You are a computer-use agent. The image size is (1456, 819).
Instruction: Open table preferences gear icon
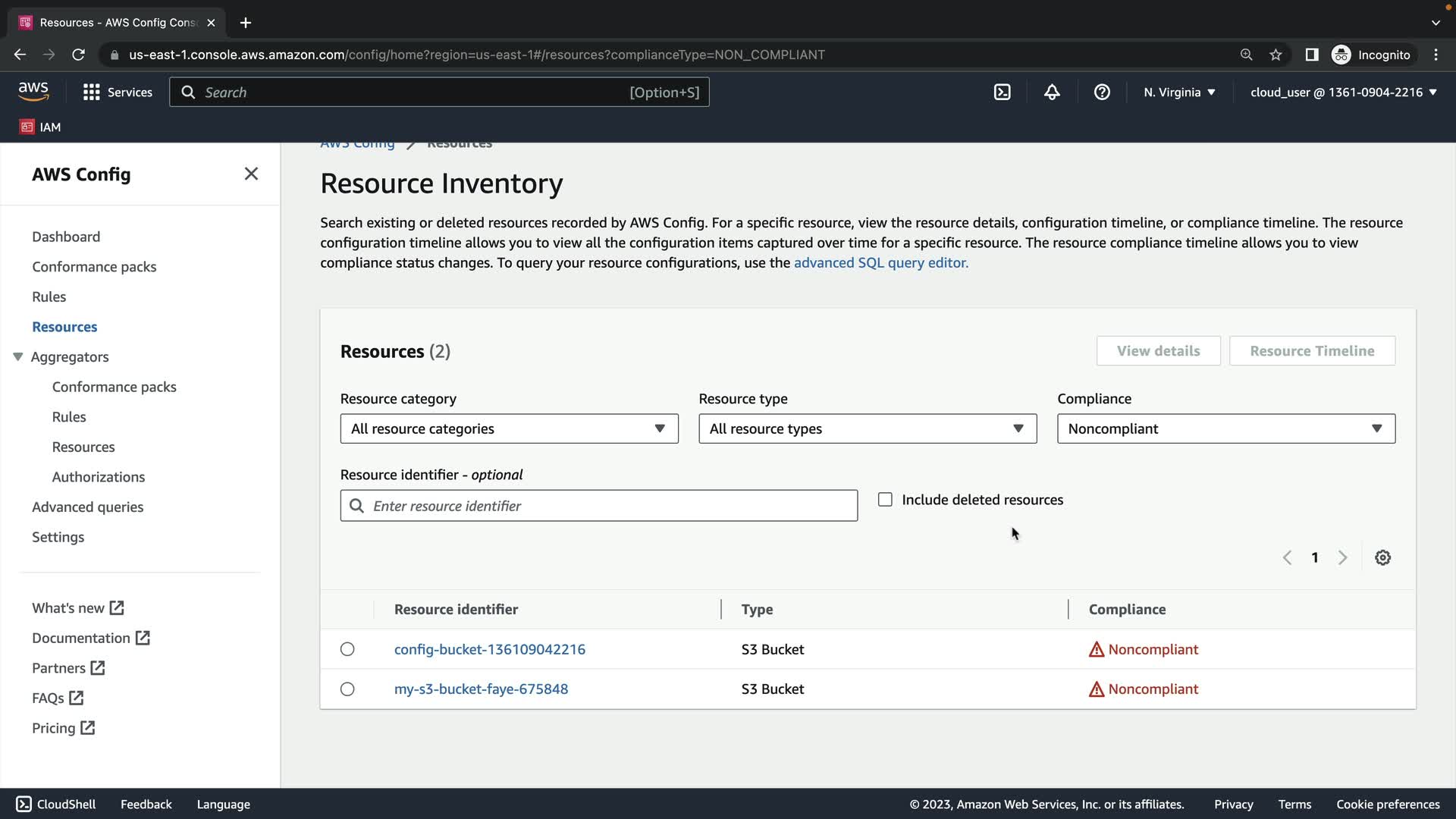coord(1382,558)
